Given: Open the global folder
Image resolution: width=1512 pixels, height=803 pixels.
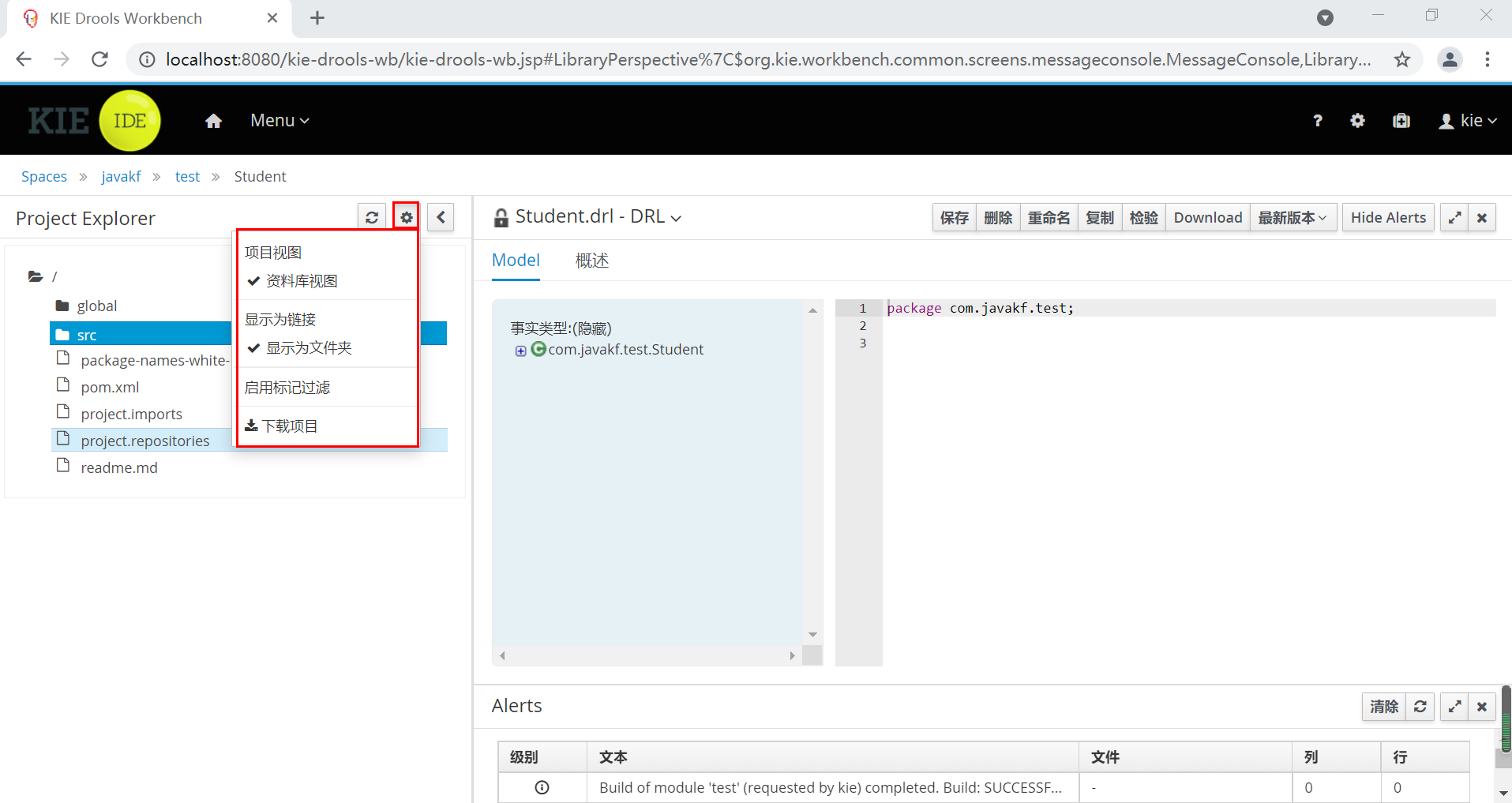Looking at the screenshot, I should [x=96, y=306].
